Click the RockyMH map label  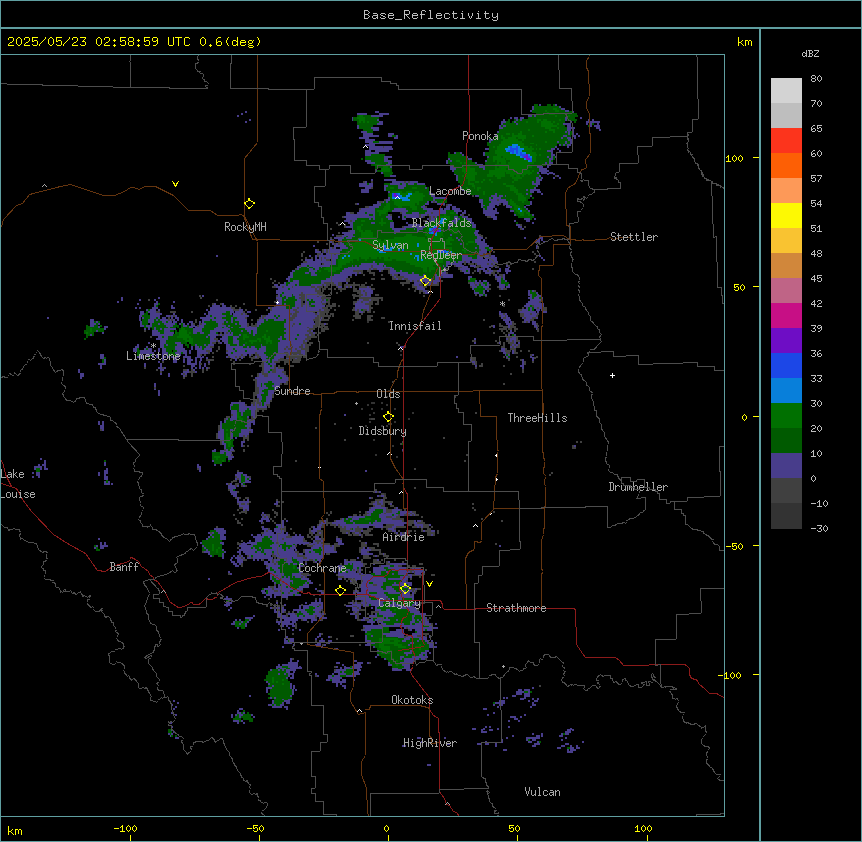(x=245, y=227)
